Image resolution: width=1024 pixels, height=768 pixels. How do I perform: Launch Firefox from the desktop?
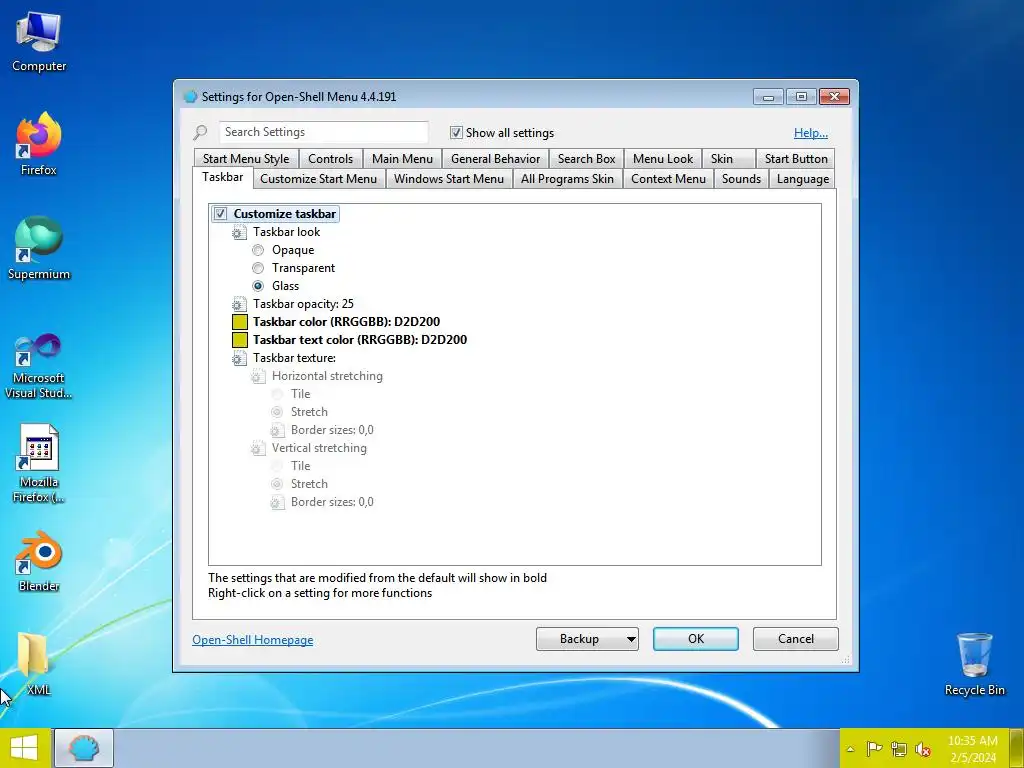[39, 144]
